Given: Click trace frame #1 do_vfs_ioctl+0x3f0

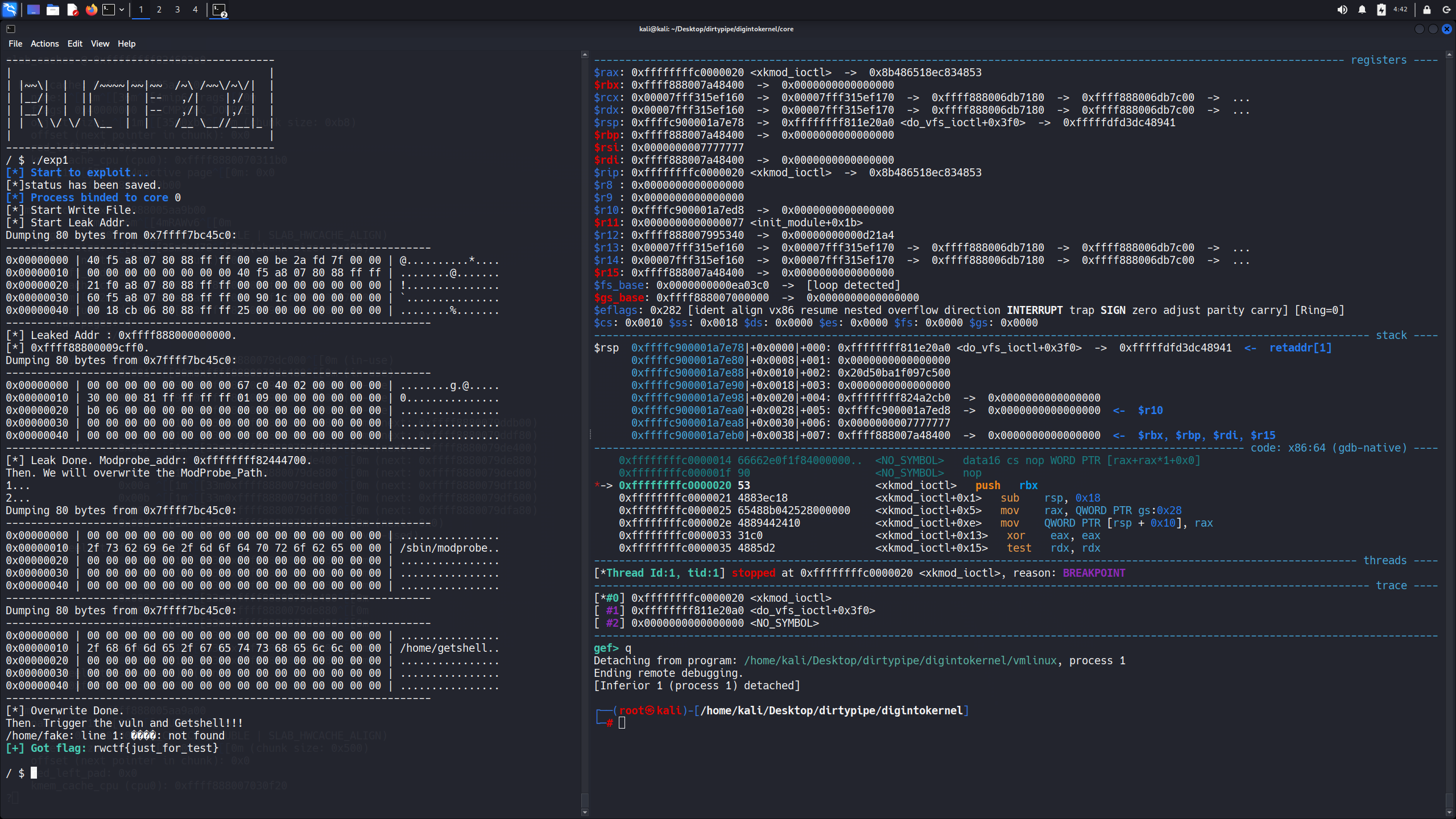Looking at the screenshot, I should pos(735,610).
